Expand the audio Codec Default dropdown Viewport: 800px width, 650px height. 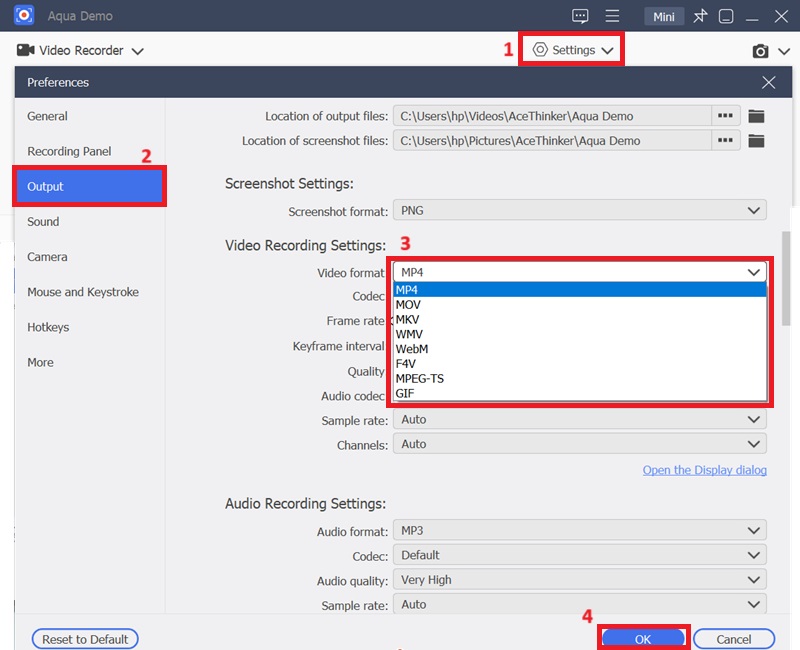[580, 555]
